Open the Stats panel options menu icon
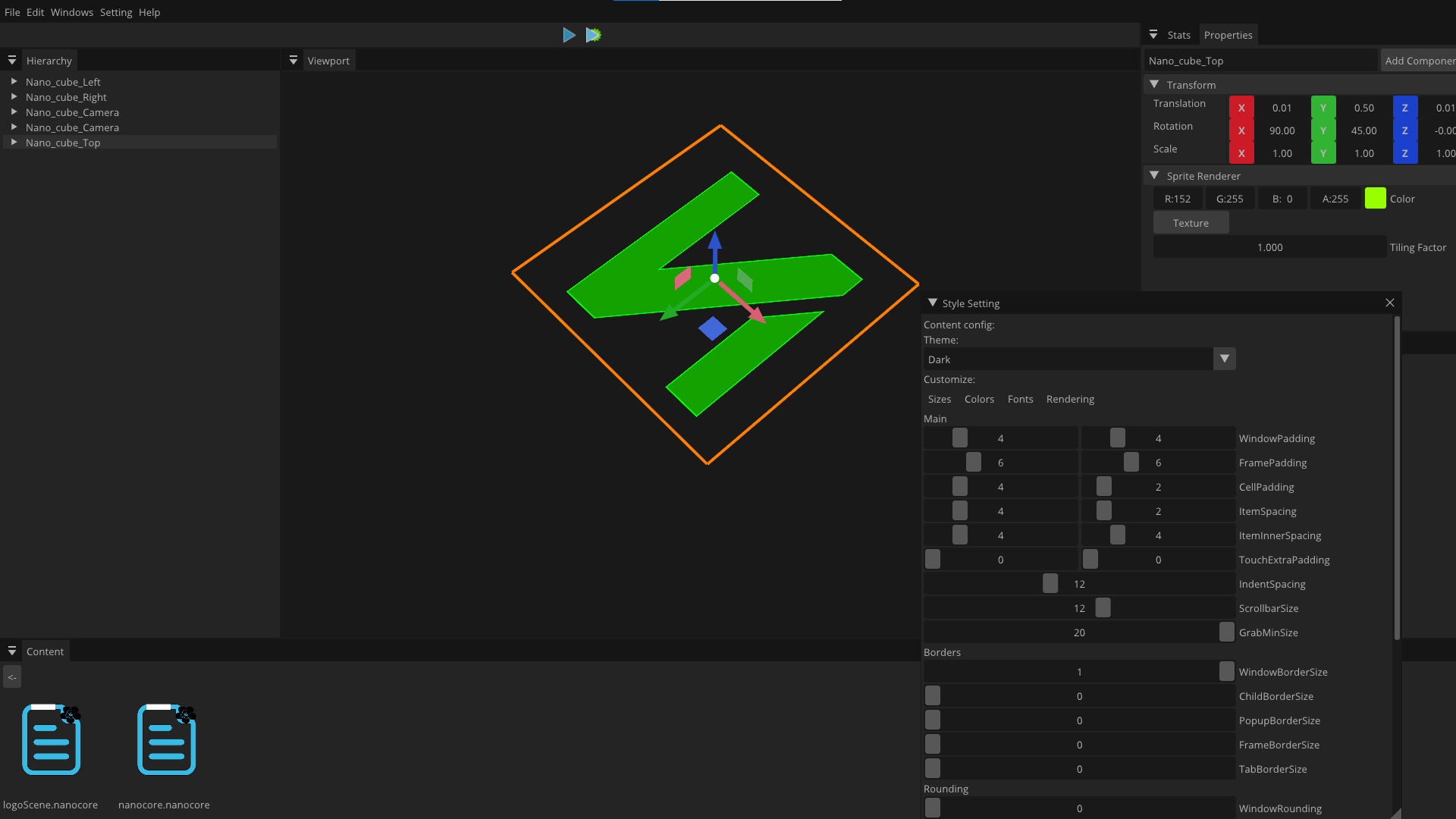Image resolution: width=1456 pixels, height=819 pixels. [1153, 35]
